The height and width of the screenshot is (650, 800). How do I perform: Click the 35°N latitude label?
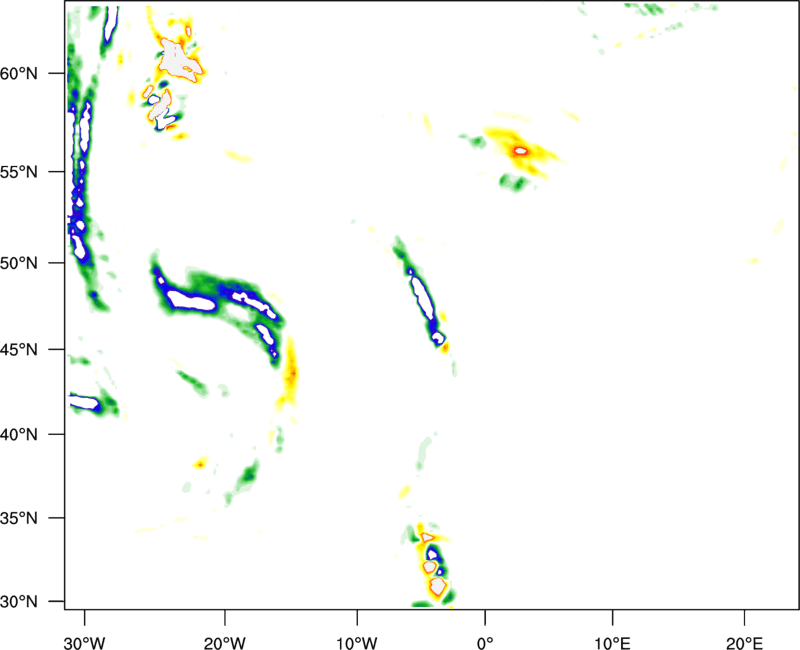(x=19, y=518)
